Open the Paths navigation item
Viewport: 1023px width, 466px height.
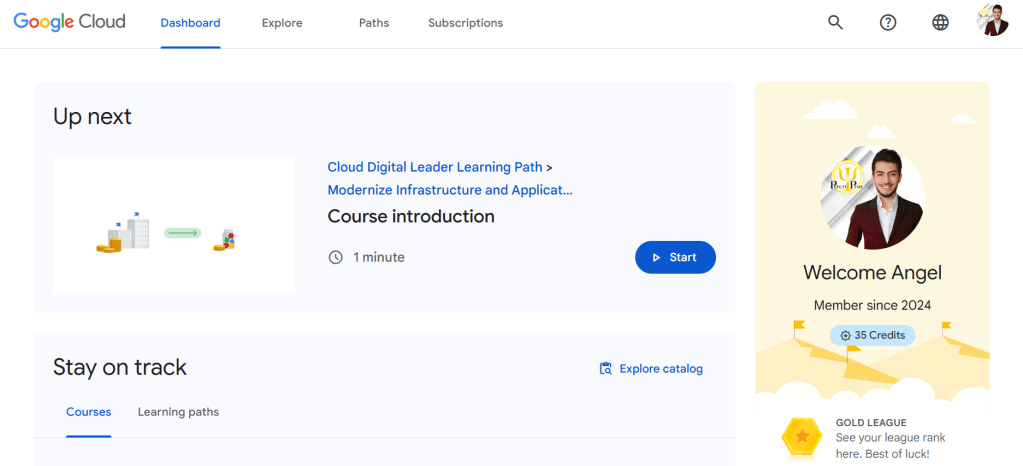[x=374, y=23]
